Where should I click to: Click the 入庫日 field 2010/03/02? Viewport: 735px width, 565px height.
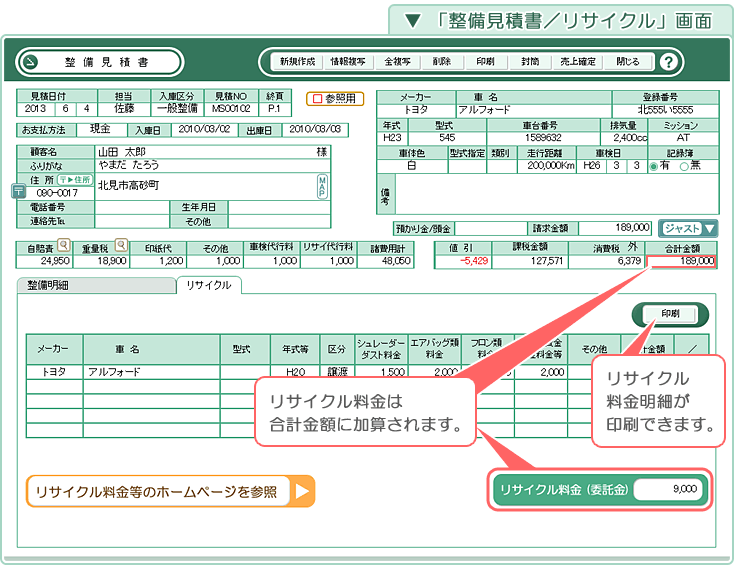point(204,129)
